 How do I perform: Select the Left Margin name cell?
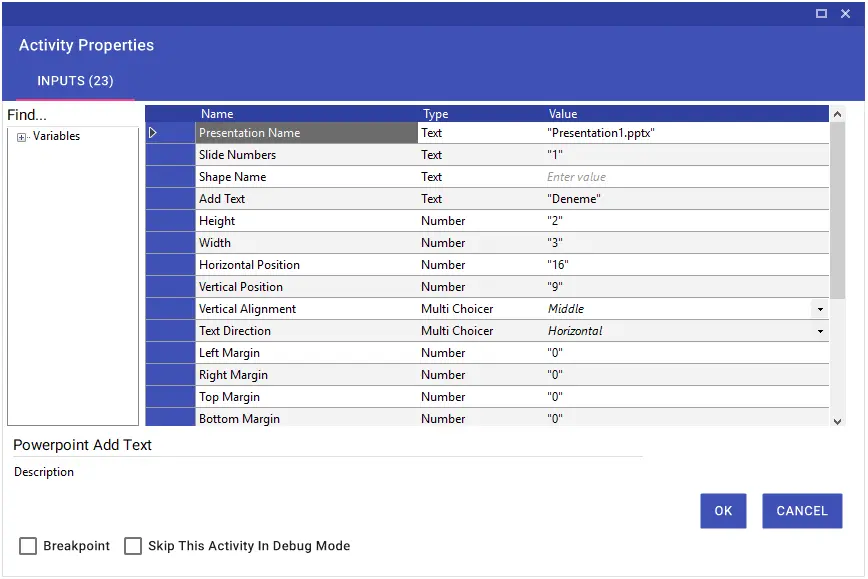(x=307, y=353)
